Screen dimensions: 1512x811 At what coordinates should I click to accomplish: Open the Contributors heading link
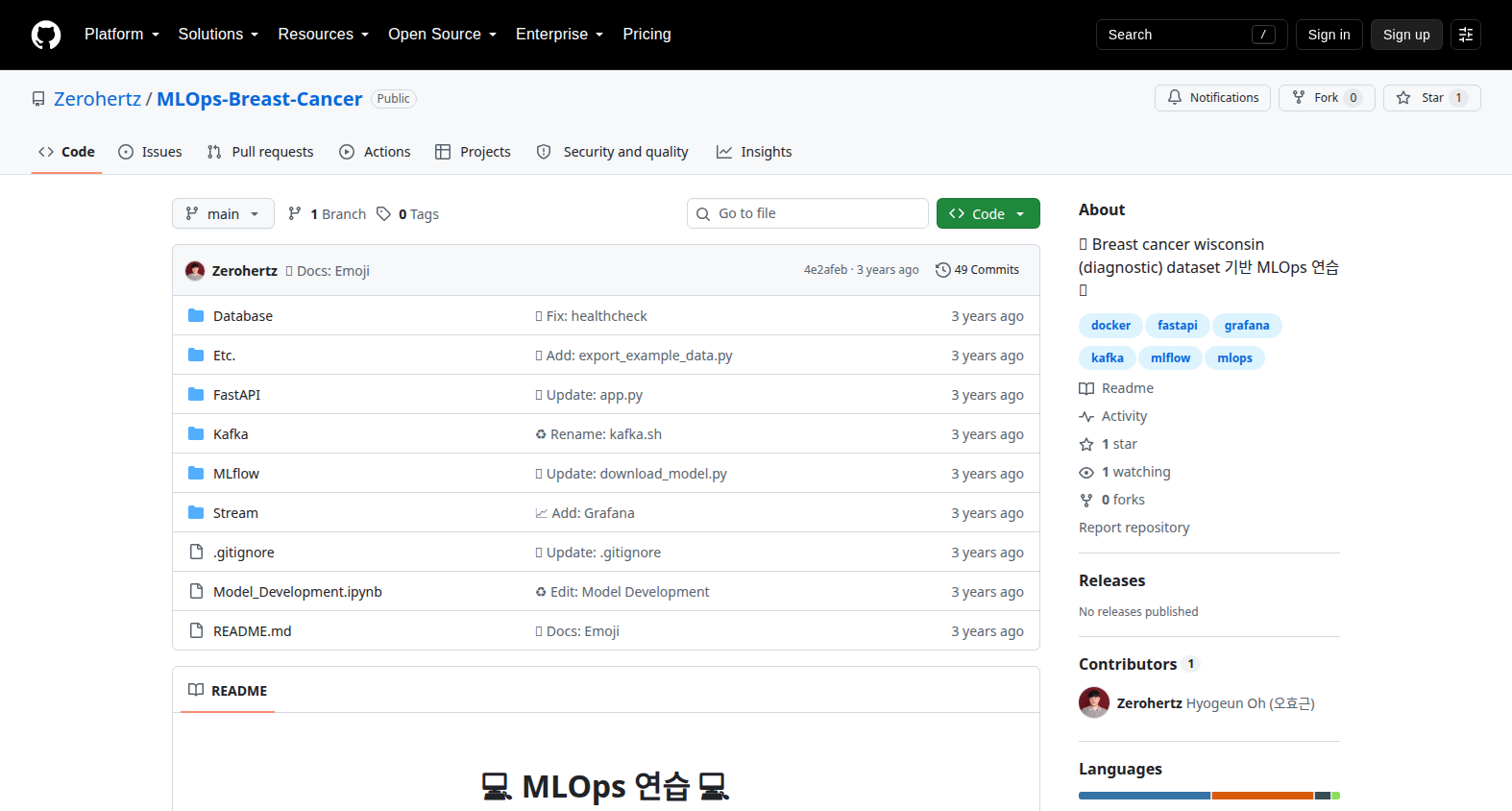(x=1138, y=664)
